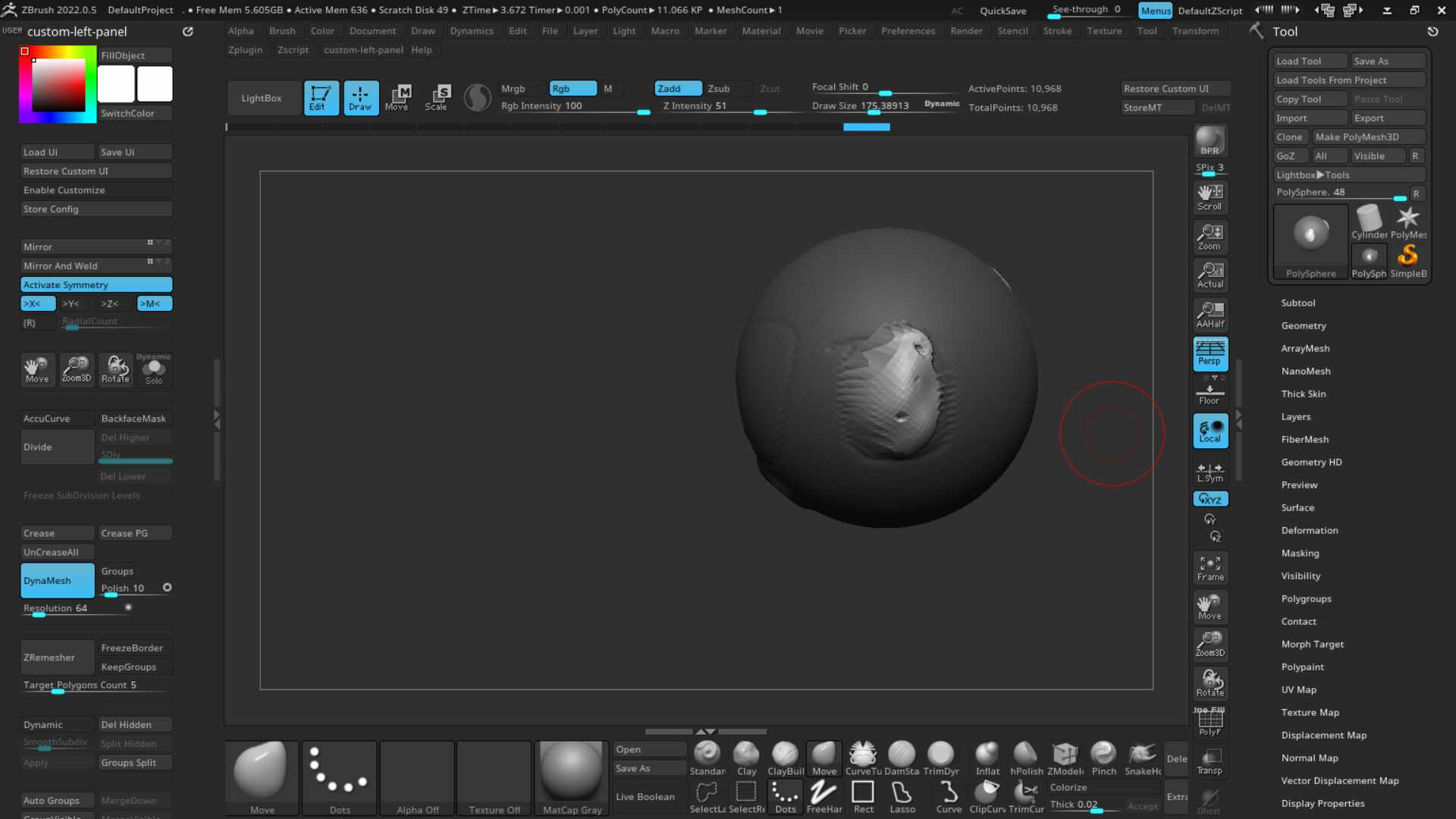This screenshot has width=1456, height=819.
Task: Expand the Display Properties section
Action: point(1323,804)
